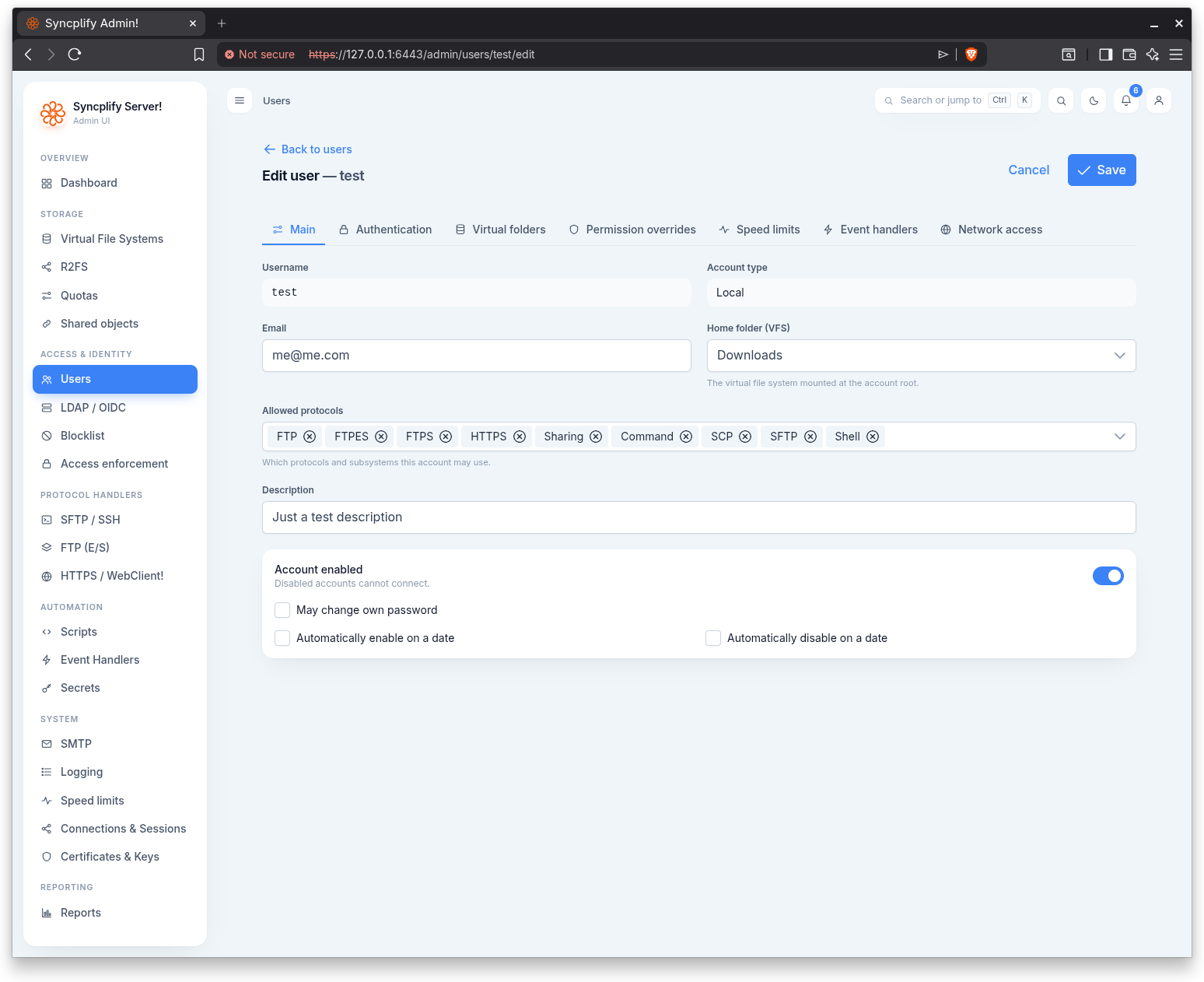The width and height of the screenshot is (1204, 982).
Task: Remove the Sharing protocol tag
Action: click(596, 437)
